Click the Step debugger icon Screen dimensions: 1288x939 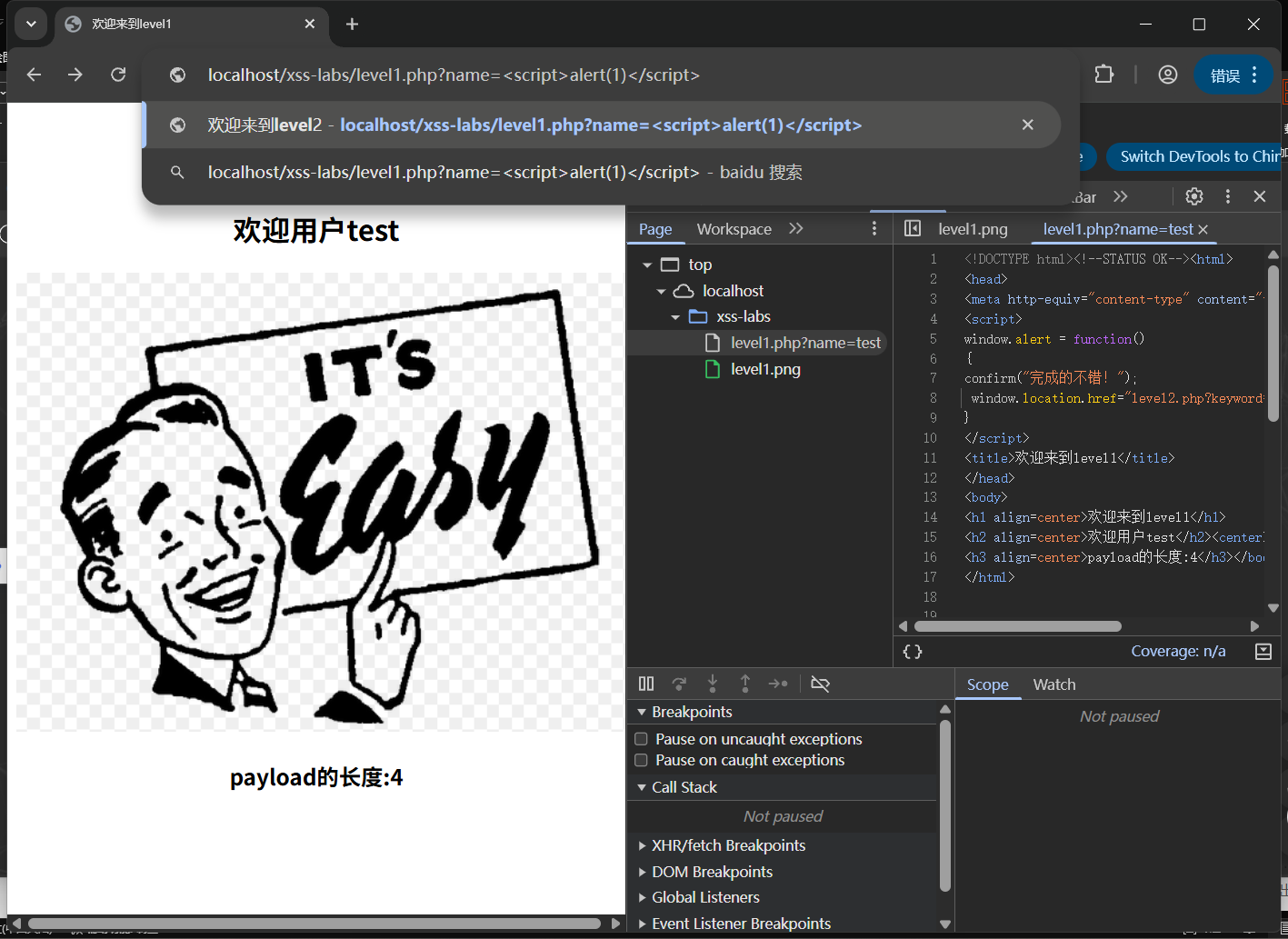point(778,684)
